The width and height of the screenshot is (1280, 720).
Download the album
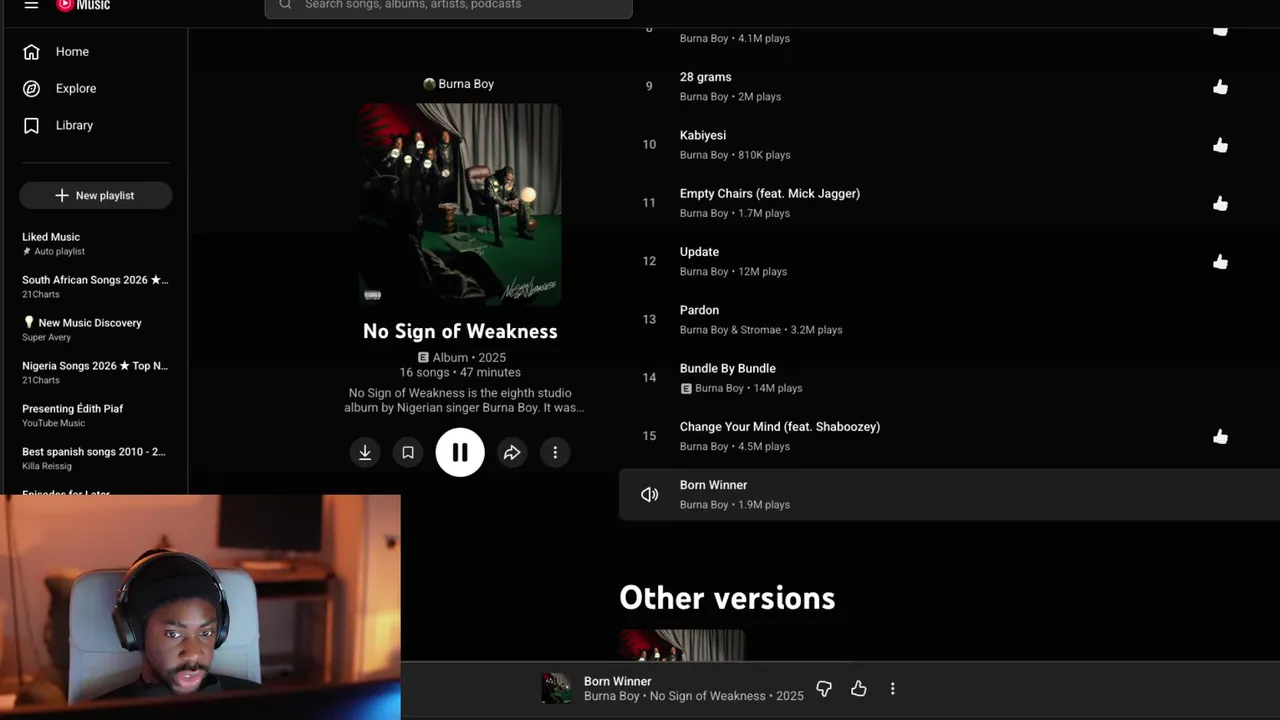(x=365, y=453)
